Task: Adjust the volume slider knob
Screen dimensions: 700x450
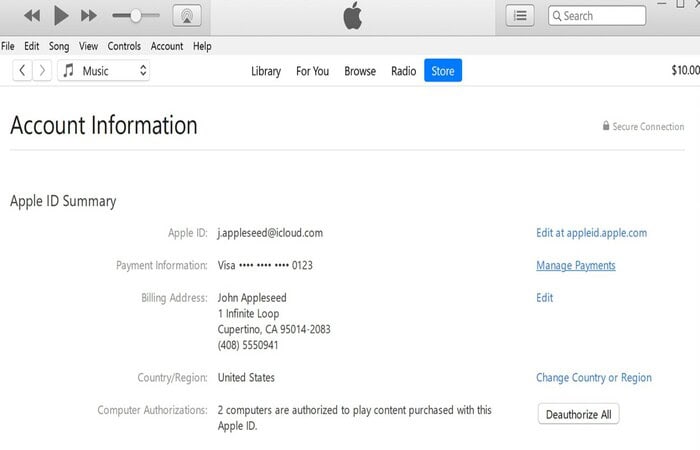Action: click(135, 16)
